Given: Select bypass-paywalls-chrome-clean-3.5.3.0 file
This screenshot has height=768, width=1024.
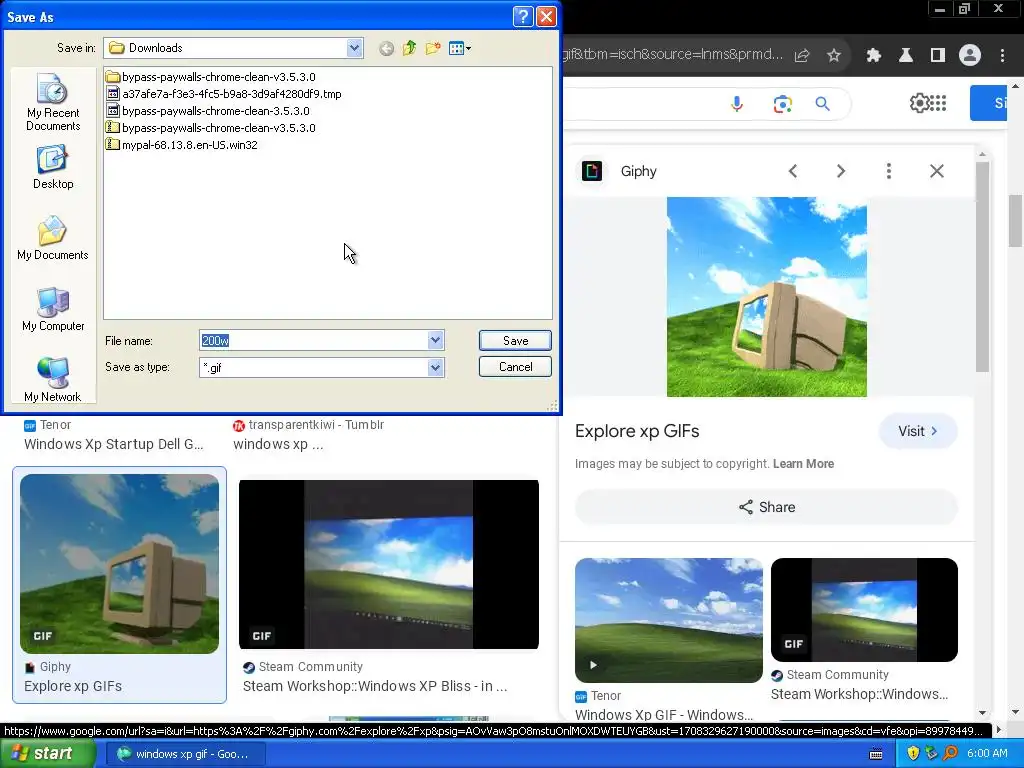Looking at the screenshot, I should (208, 111).
